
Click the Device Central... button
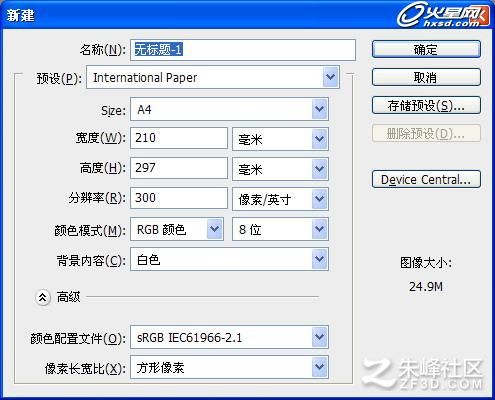pyautogui.click(x=426, y=179)
